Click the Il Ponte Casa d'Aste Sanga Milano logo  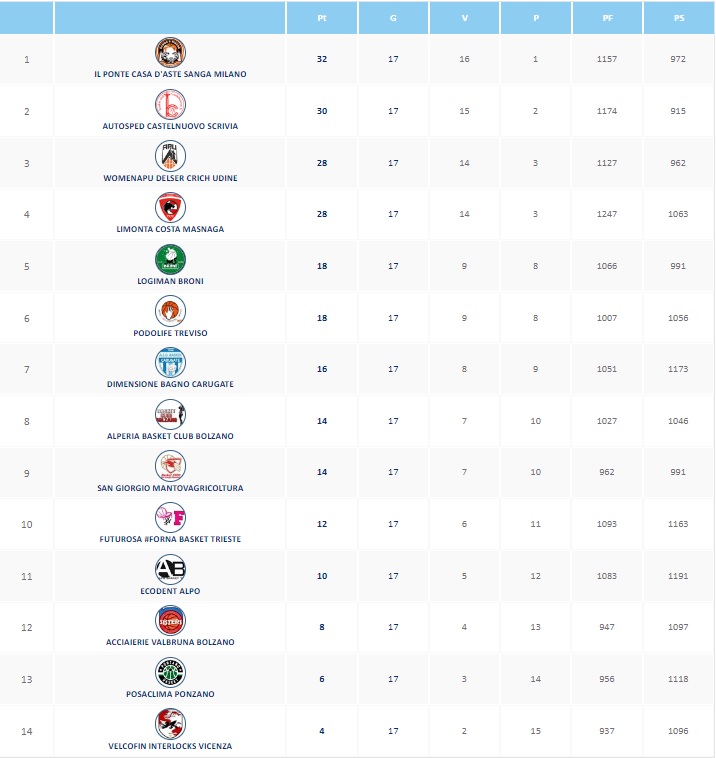[x=170, y=53]
